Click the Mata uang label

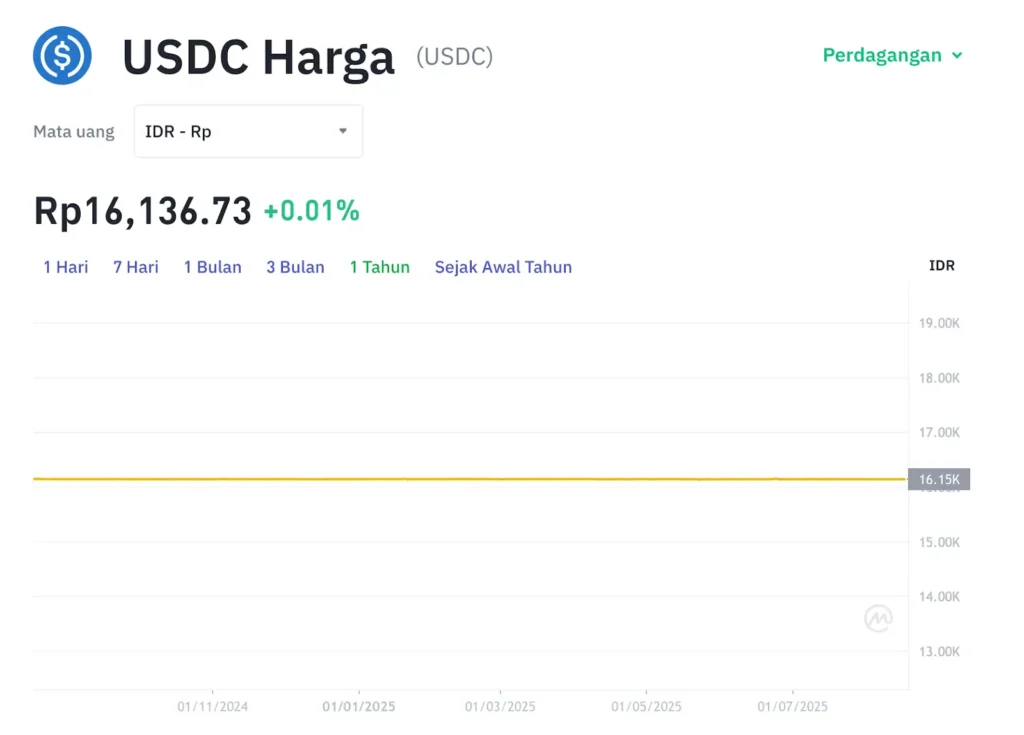[74, 132]
